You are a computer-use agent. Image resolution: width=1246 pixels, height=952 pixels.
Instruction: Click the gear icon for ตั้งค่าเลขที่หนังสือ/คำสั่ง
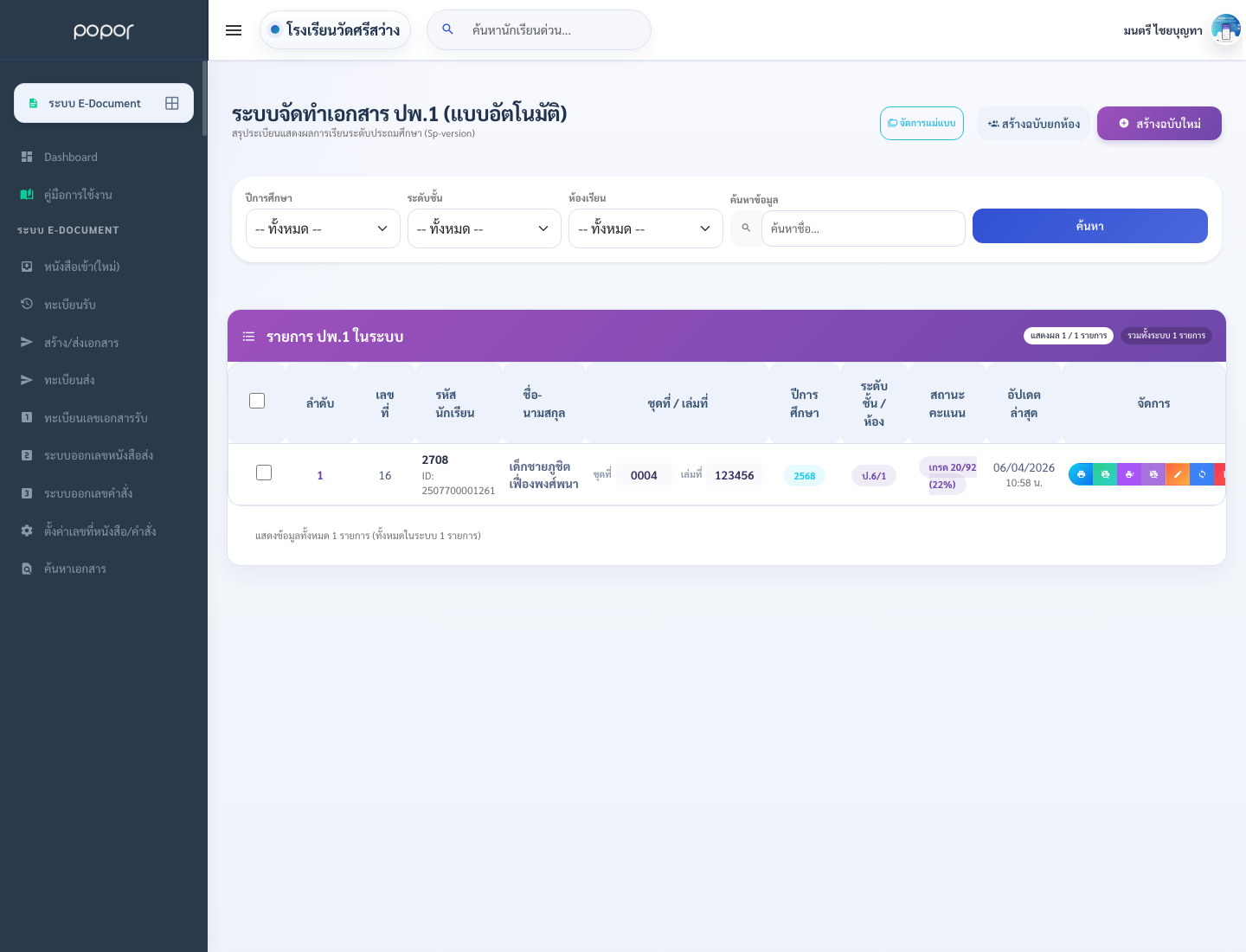(x=27, y=531)
